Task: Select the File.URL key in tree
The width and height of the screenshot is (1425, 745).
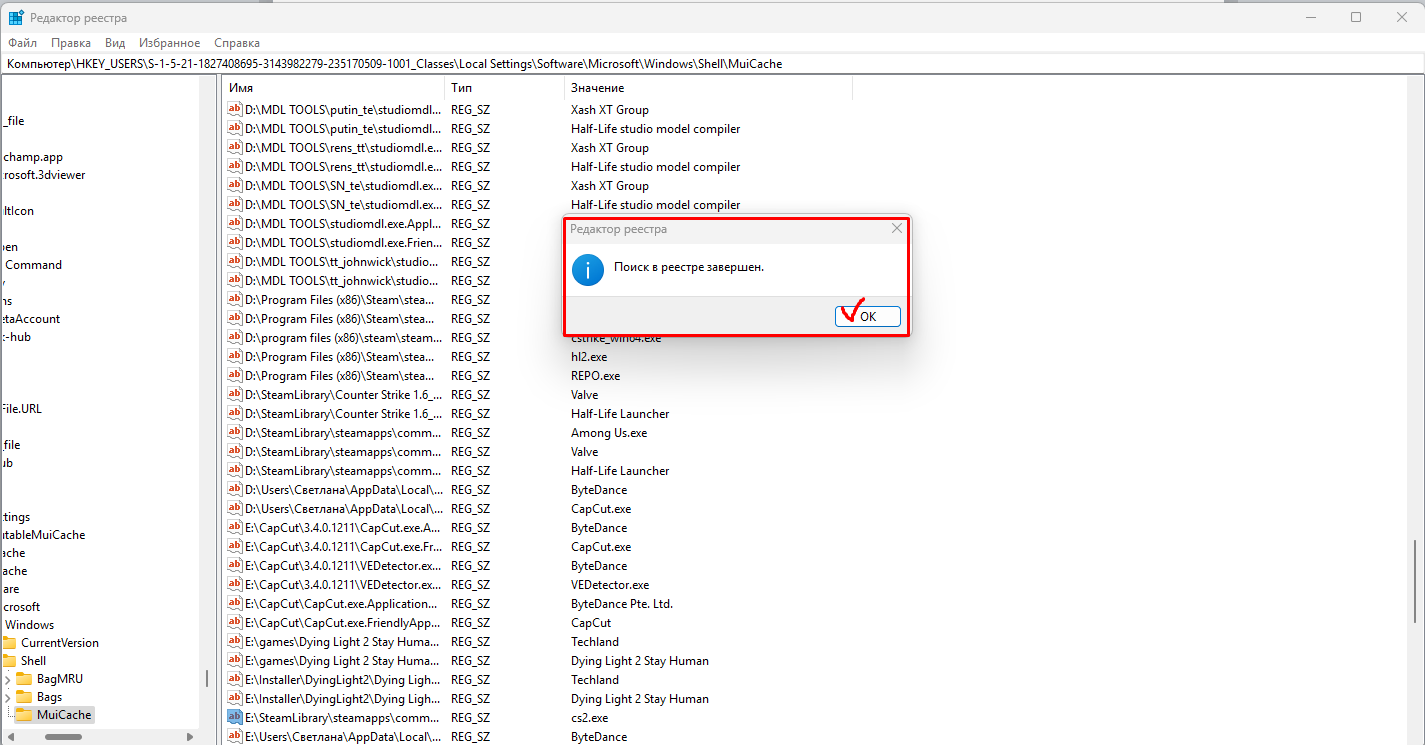Action: tap(20, 409)
